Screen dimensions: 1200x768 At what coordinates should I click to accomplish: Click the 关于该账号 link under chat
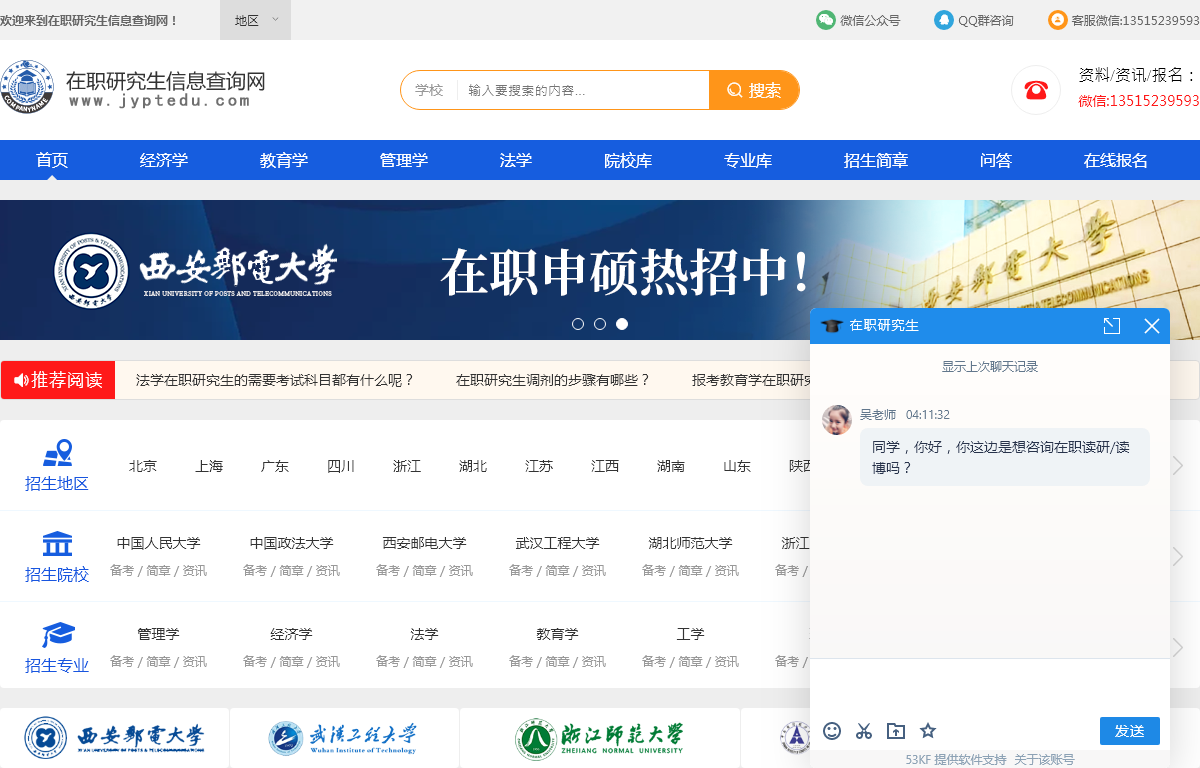tap(1044, 760)
